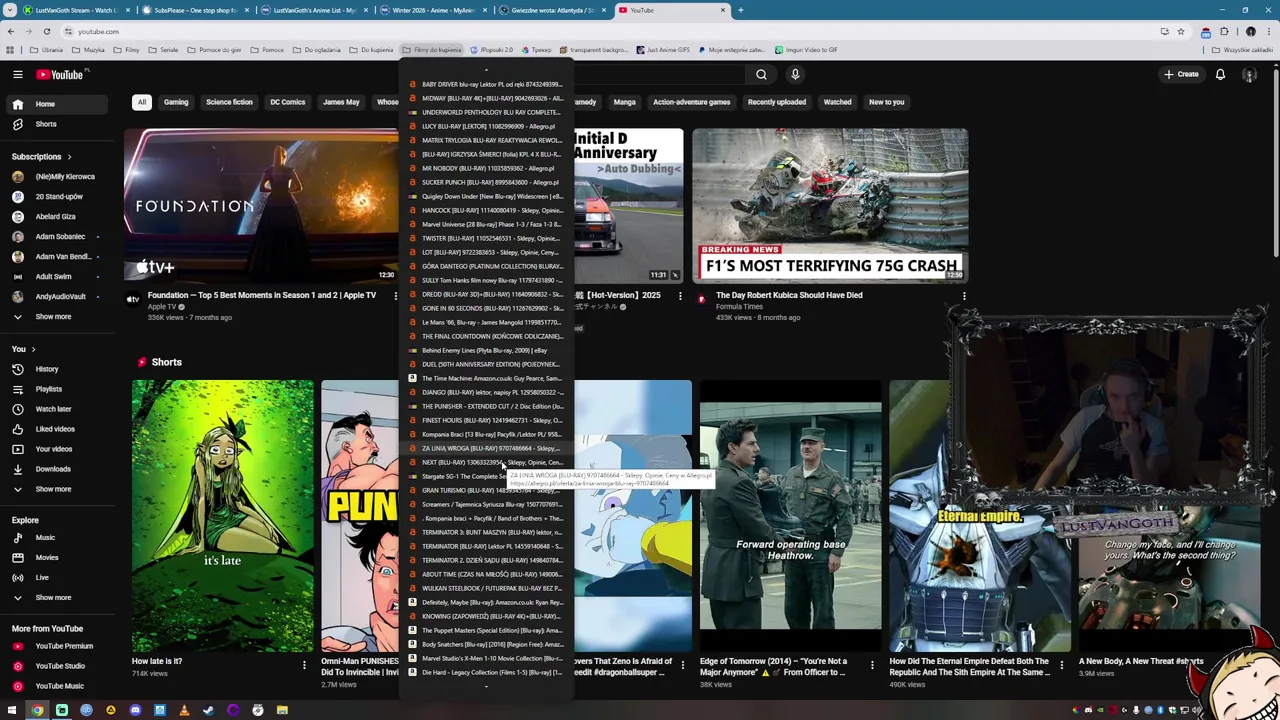Open more options for Initial D video
Screen dimensions: 1280x720
point(680,296)
